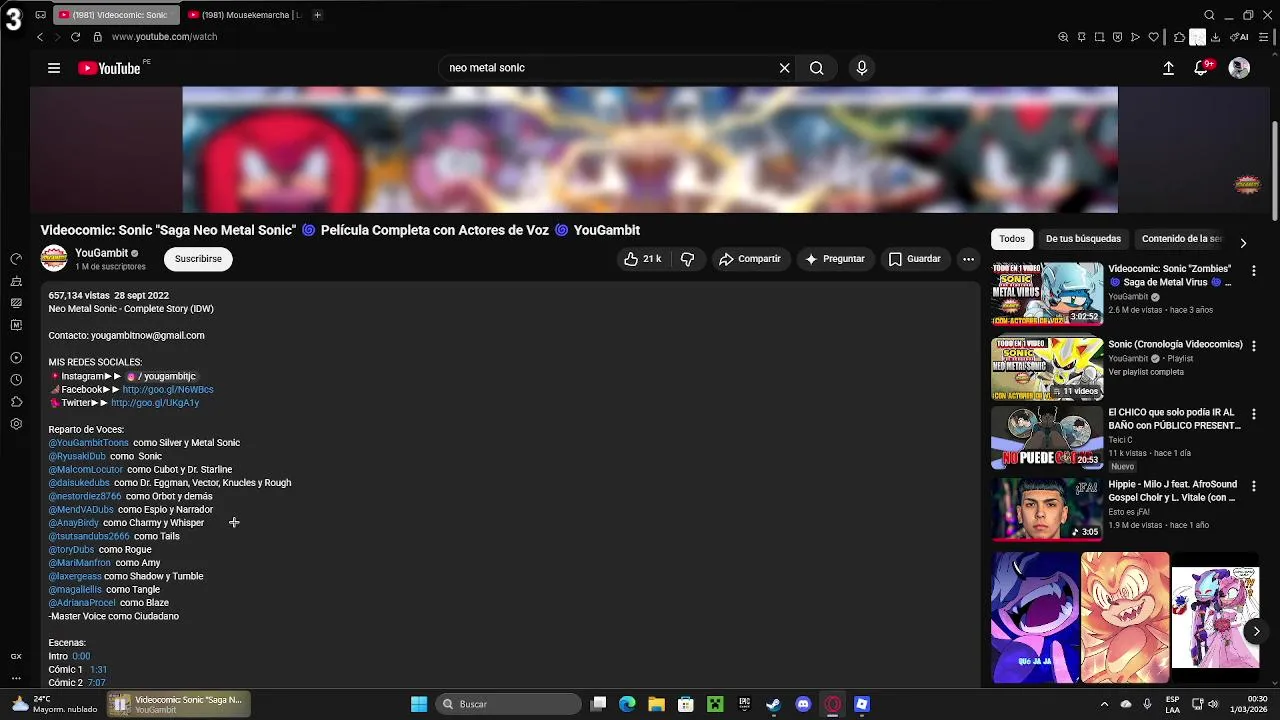Open Videocomic Zombies video thumbnail

click(1047, 294)
